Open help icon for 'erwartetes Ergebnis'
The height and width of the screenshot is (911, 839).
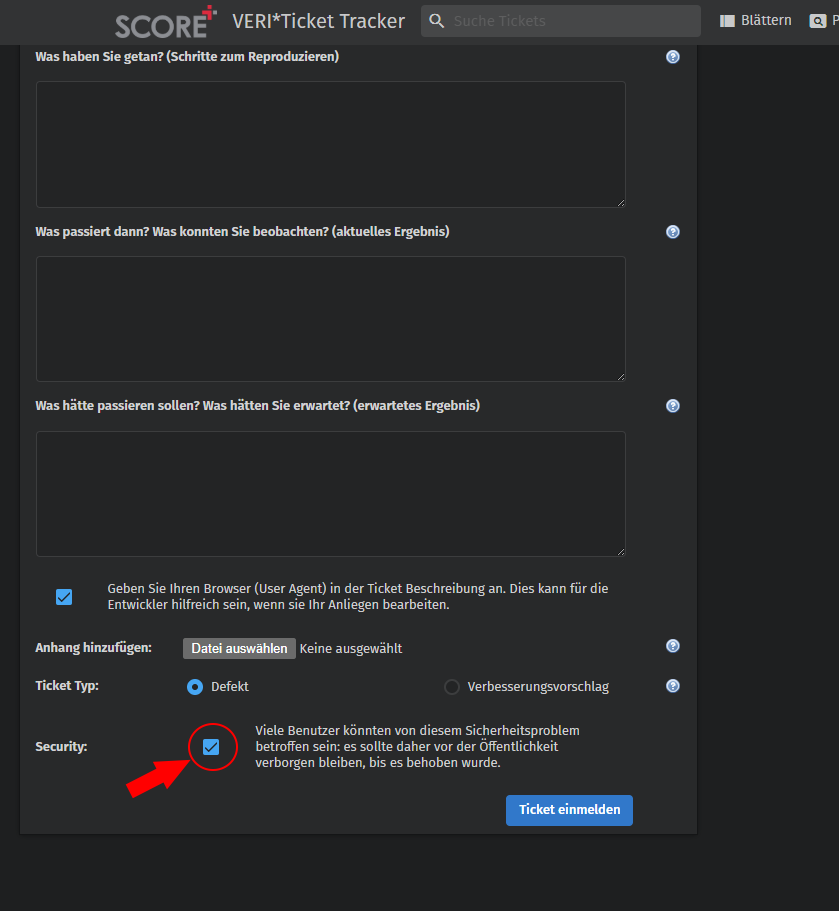(673, 406)
